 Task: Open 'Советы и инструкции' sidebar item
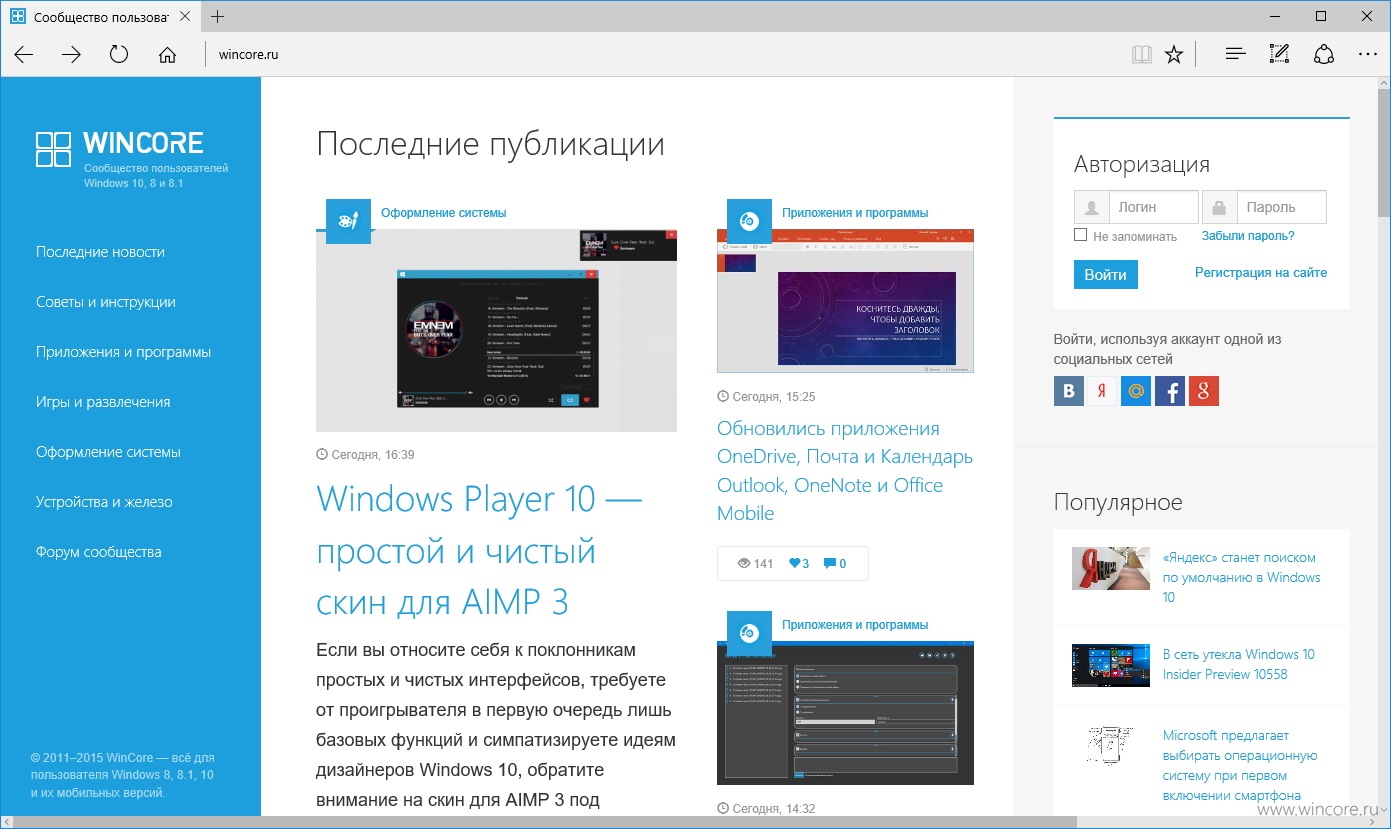click(106, 302)
